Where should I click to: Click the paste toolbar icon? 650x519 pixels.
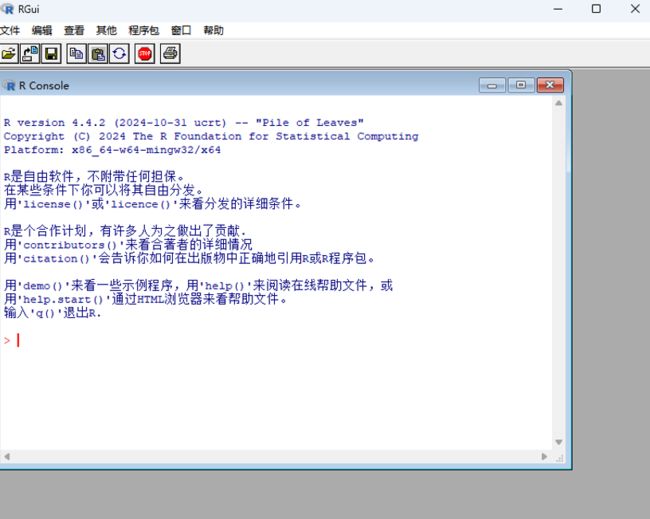[98, 54]
